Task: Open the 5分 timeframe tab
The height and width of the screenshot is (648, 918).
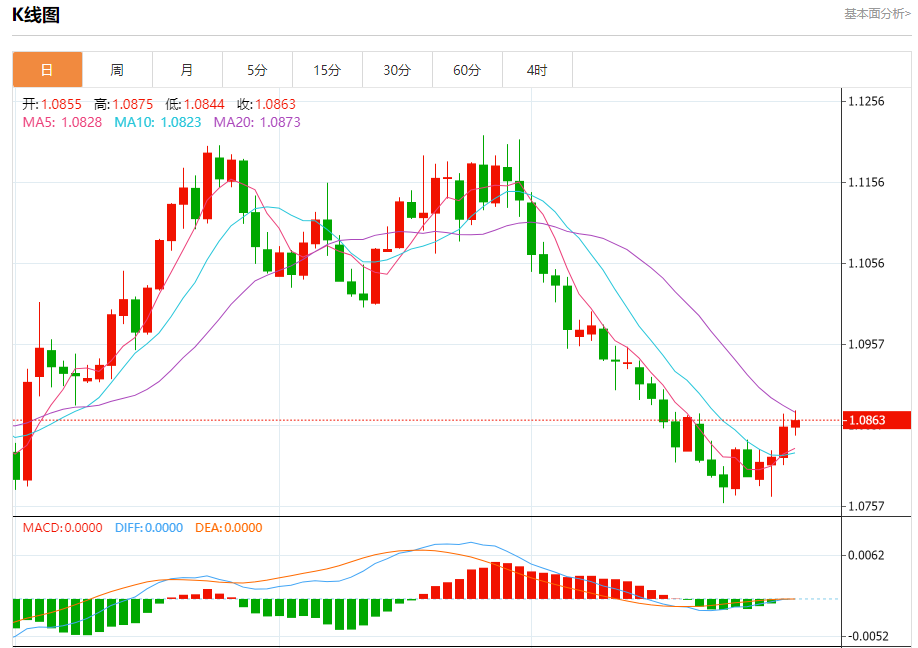Action: click(x=257, y=70)
